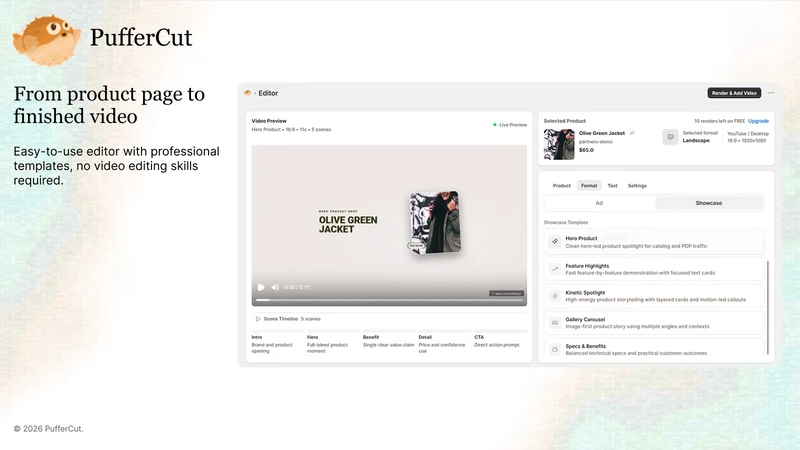Viewport: 800px width, 450px height.
Task: Click the Hero Product template icon
Action: click(555, 241)
